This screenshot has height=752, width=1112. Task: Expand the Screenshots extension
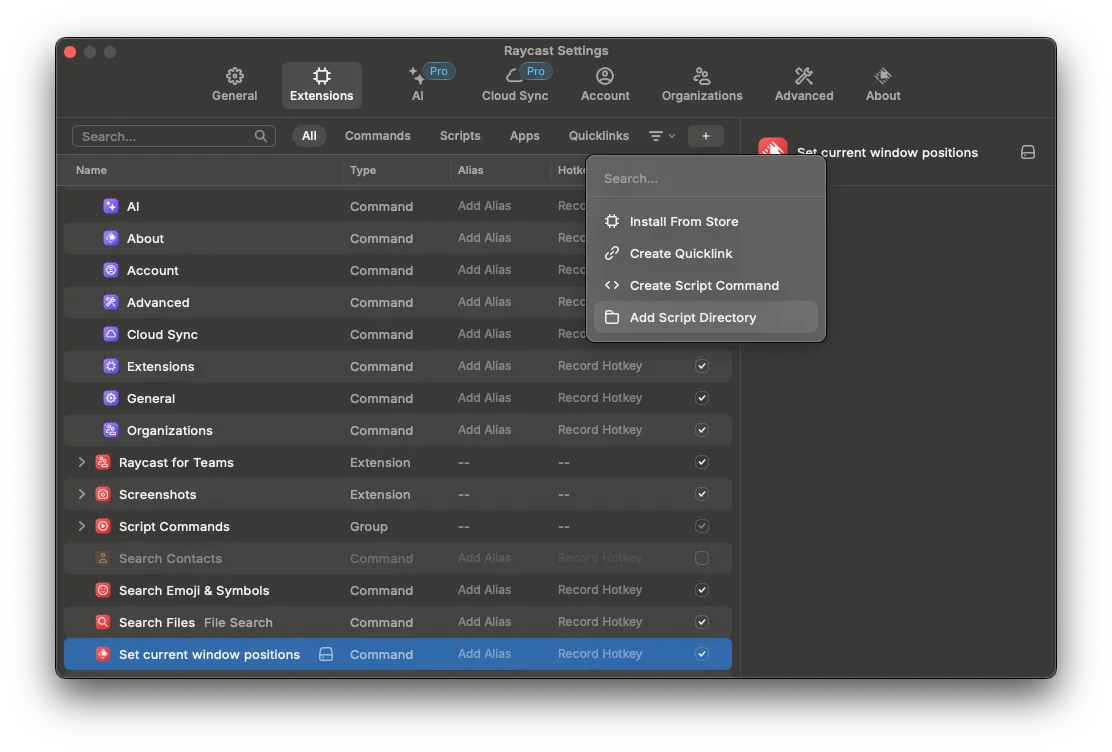pos(82,494)
